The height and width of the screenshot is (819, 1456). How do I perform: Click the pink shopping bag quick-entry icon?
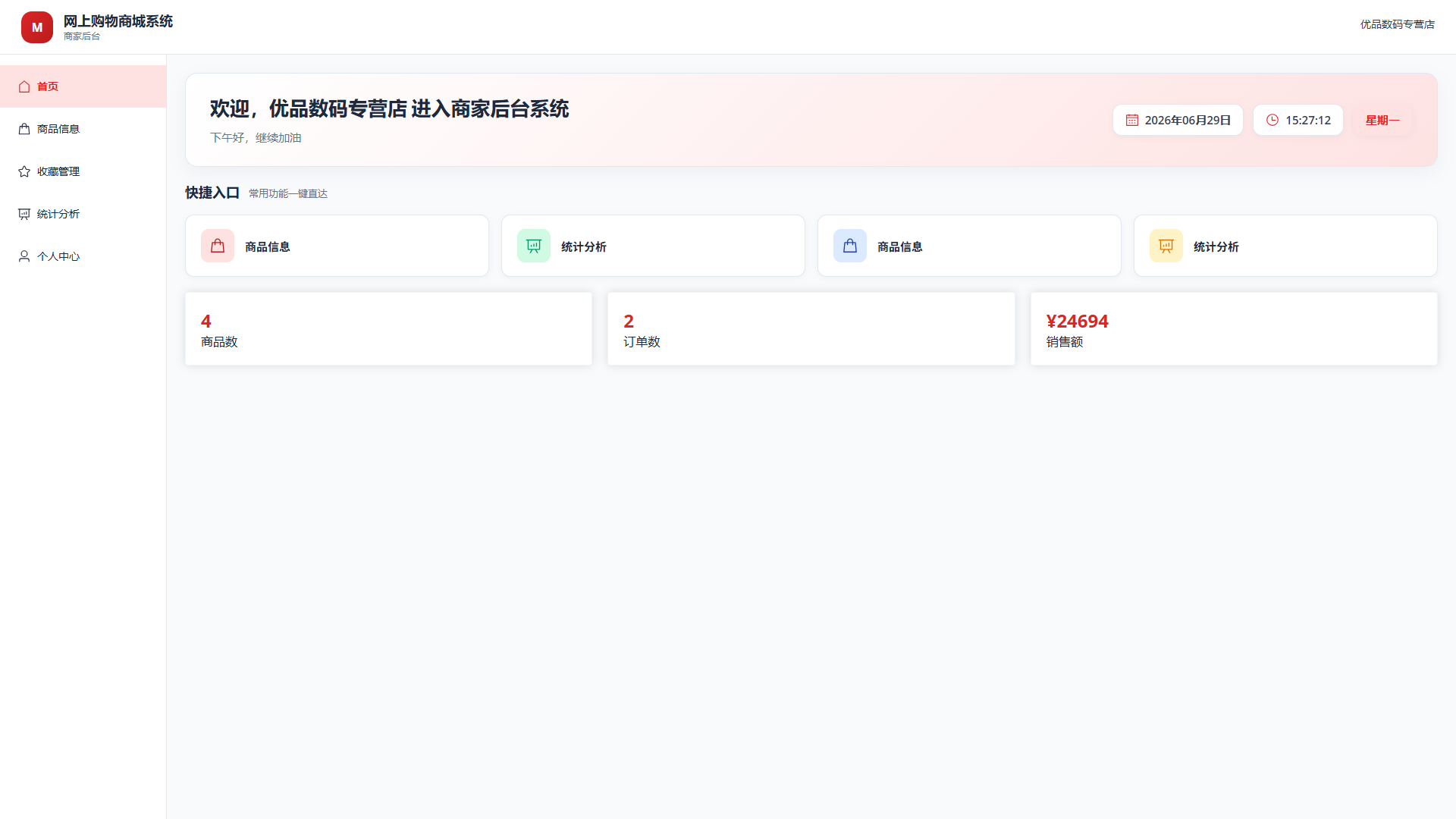click(218, 246)
